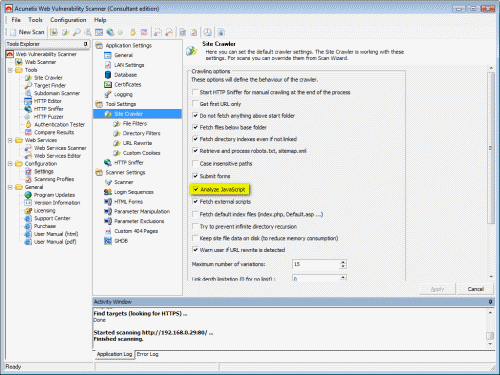This screenshot has width=500, height=375.
Task: Open the Authentication Tester tool
Action: point(59,124)
